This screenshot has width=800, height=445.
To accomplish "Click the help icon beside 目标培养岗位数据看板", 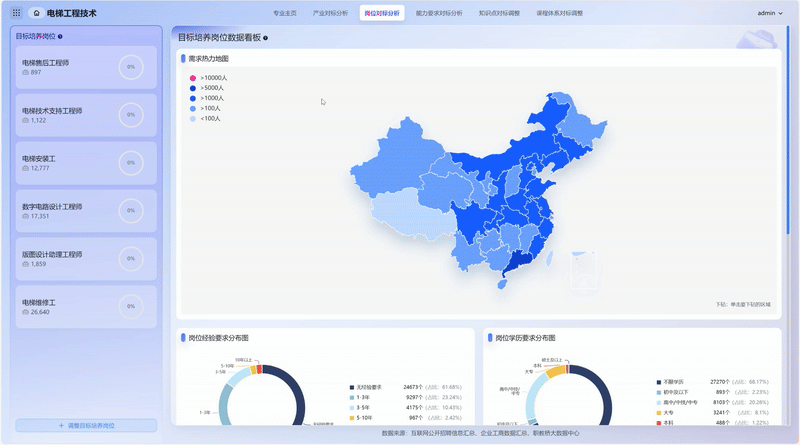I will [265, 37].
